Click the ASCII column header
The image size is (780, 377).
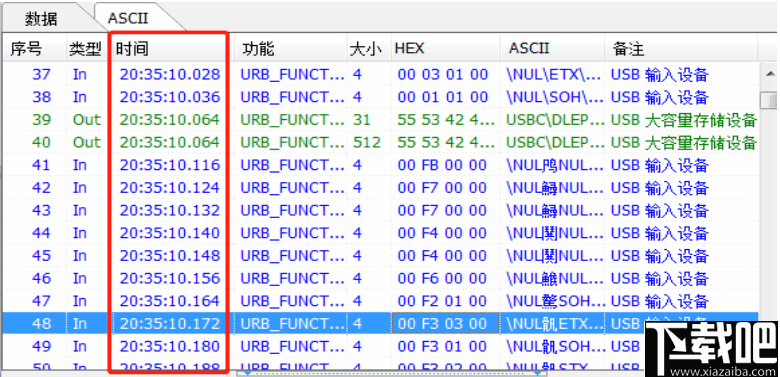[x=529, y=49]
